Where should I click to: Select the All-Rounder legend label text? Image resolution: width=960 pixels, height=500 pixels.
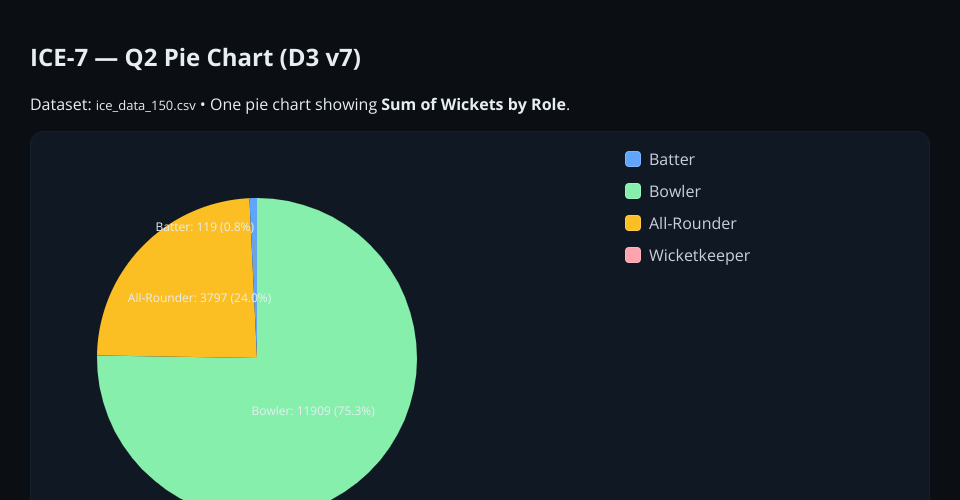pyautogui.click(x=692, y=223)
